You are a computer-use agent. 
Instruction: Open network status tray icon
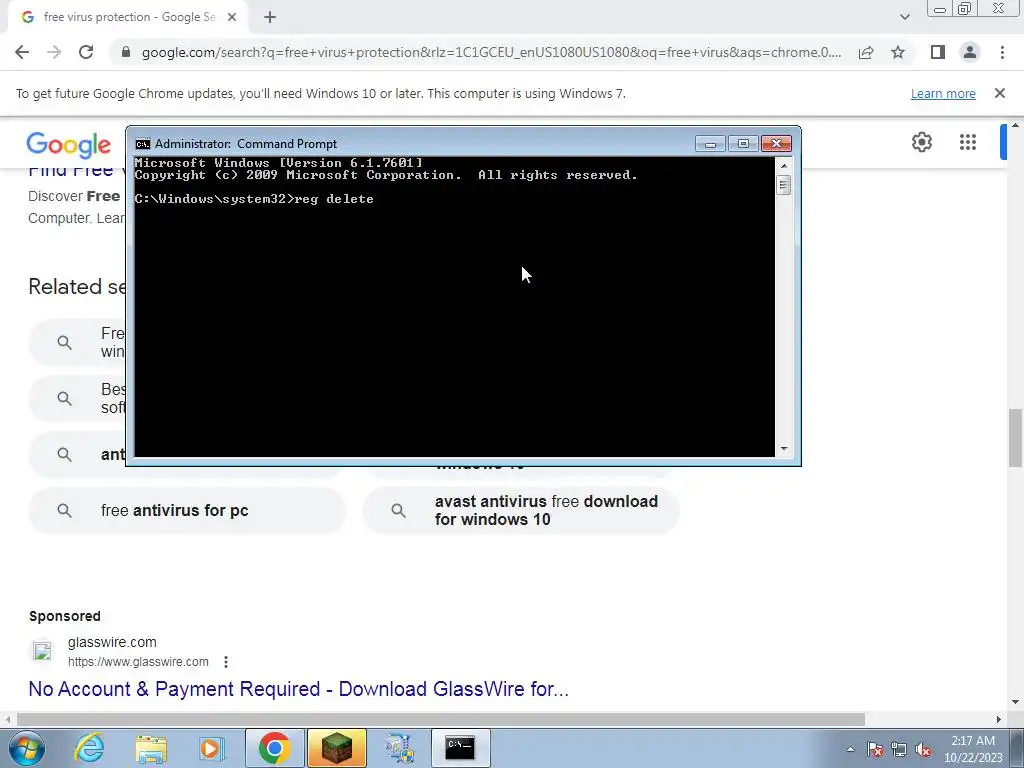pyautogui.click(x=899, y=749)
